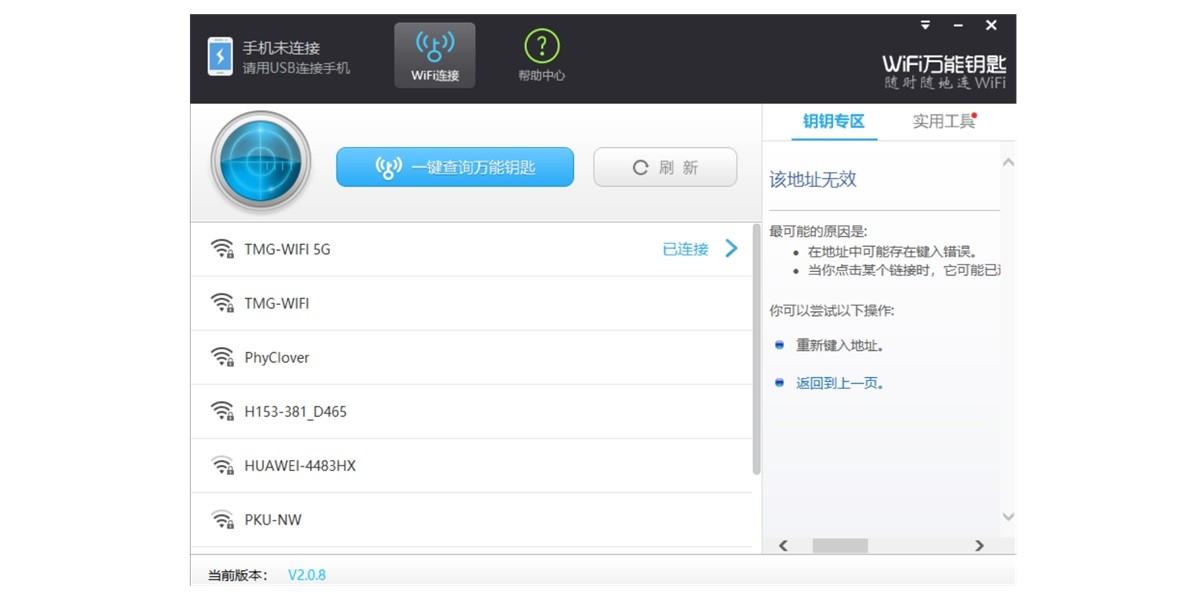Image resolution: width=1200 pixels, height=600 pixels.
Task: Open the titlebar arrow dropdown menu
Action: tap(925, 24)
